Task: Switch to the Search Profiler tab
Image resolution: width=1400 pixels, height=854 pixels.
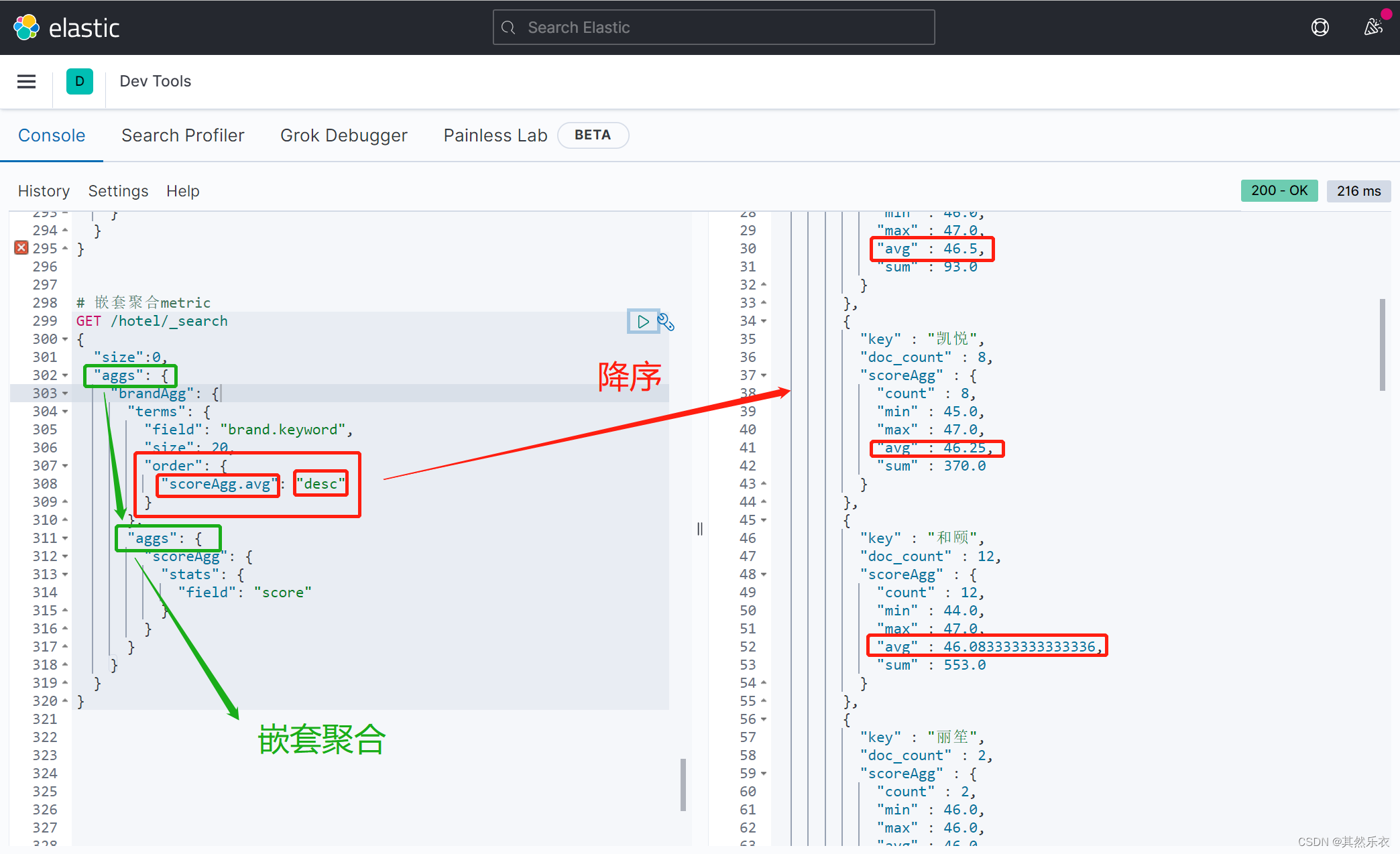Action: [x=182, y=135]
